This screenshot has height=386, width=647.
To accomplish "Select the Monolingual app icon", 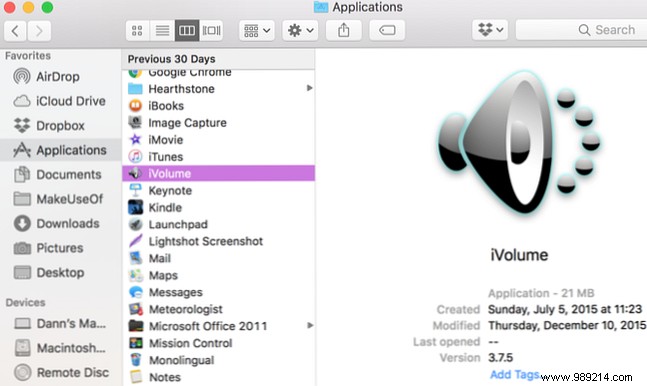I will click(x=135, y=360).
